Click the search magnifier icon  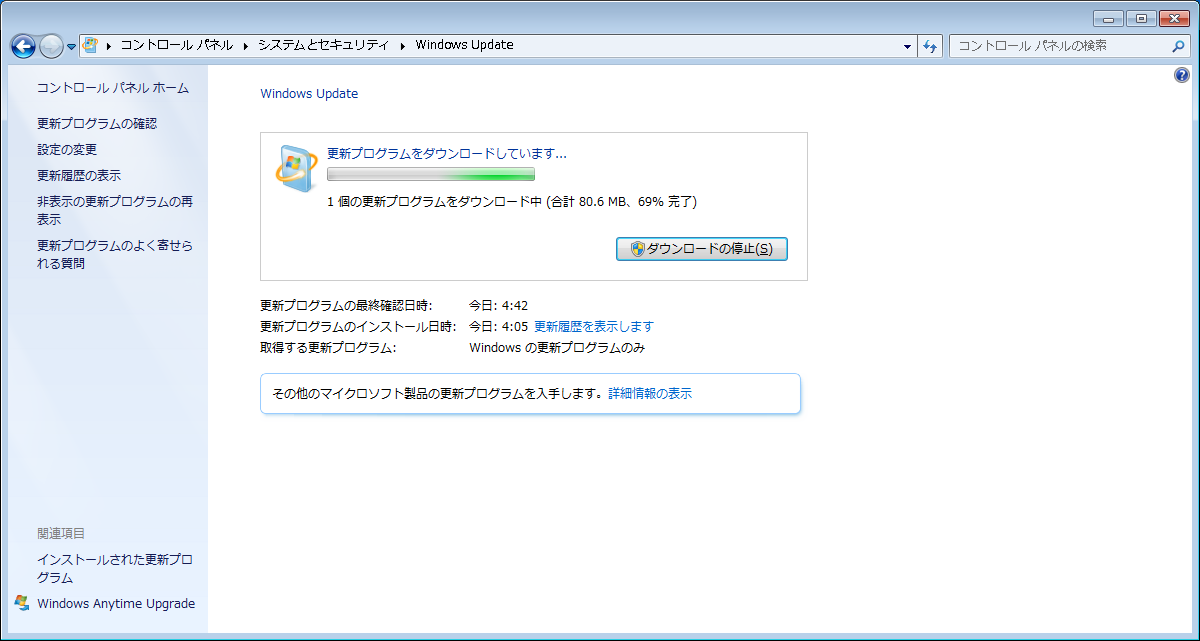[x=1179, y=46]
